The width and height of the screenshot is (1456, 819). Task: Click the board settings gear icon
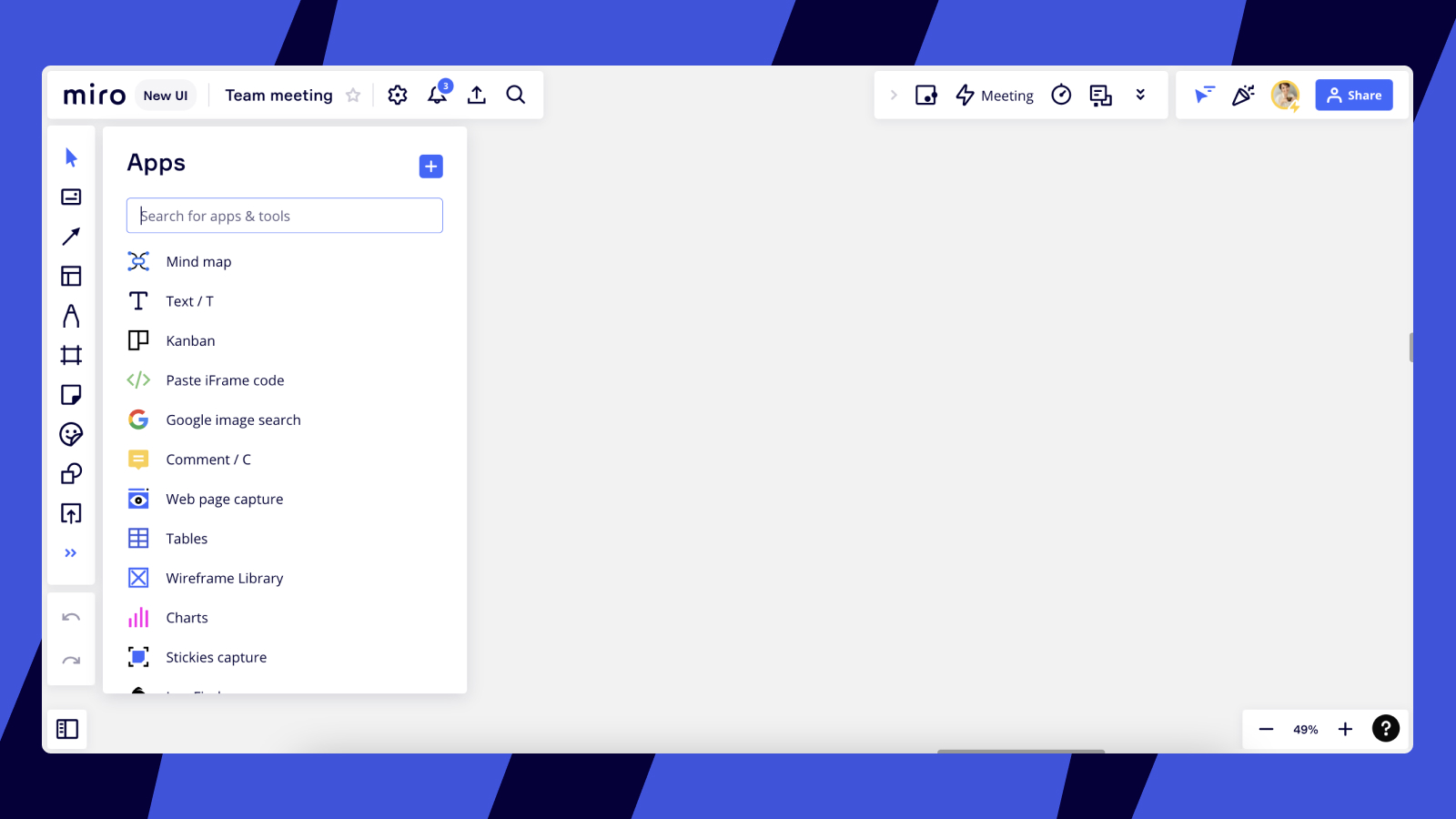coord(398,96)
